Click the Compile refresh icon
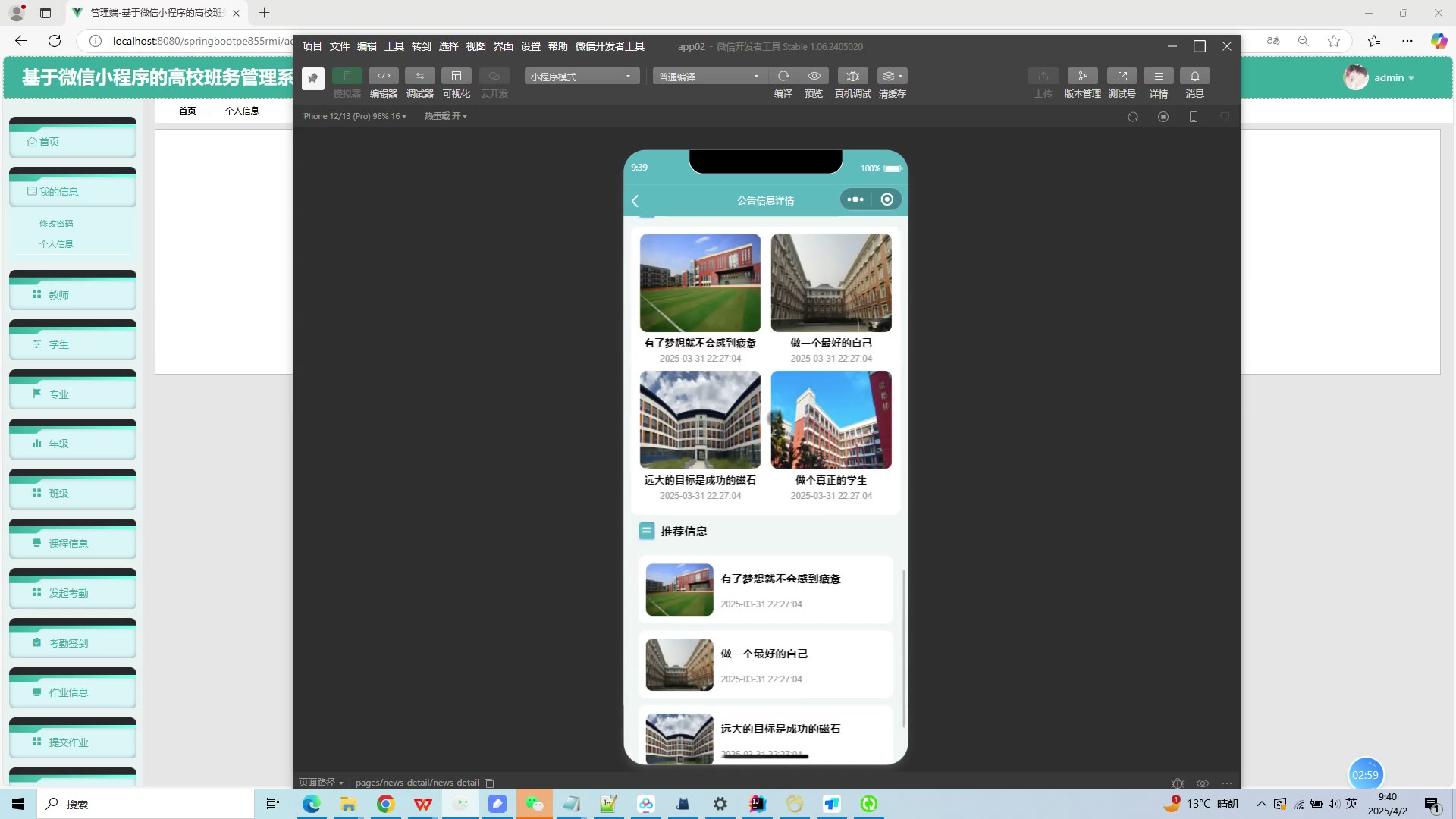The height and width of the screenshot is (819, 1456). (x=783, y=76)
